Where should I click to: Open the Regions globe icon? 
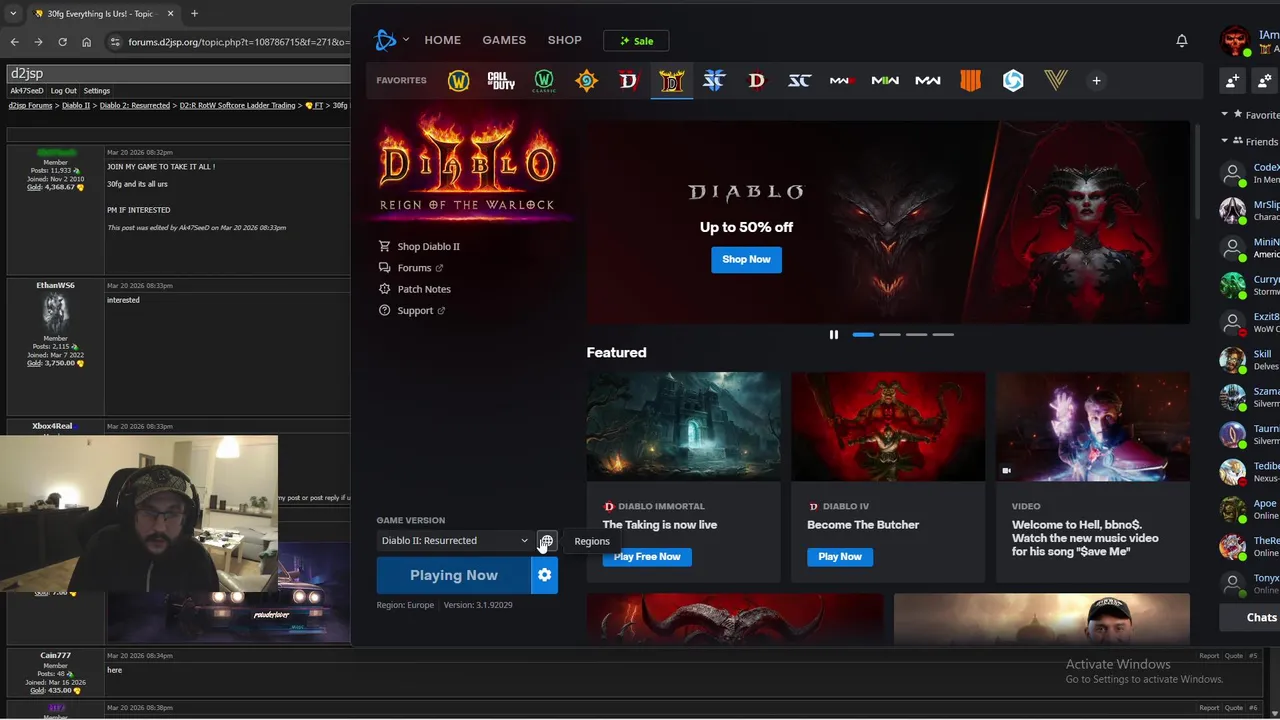pos(546,541)
